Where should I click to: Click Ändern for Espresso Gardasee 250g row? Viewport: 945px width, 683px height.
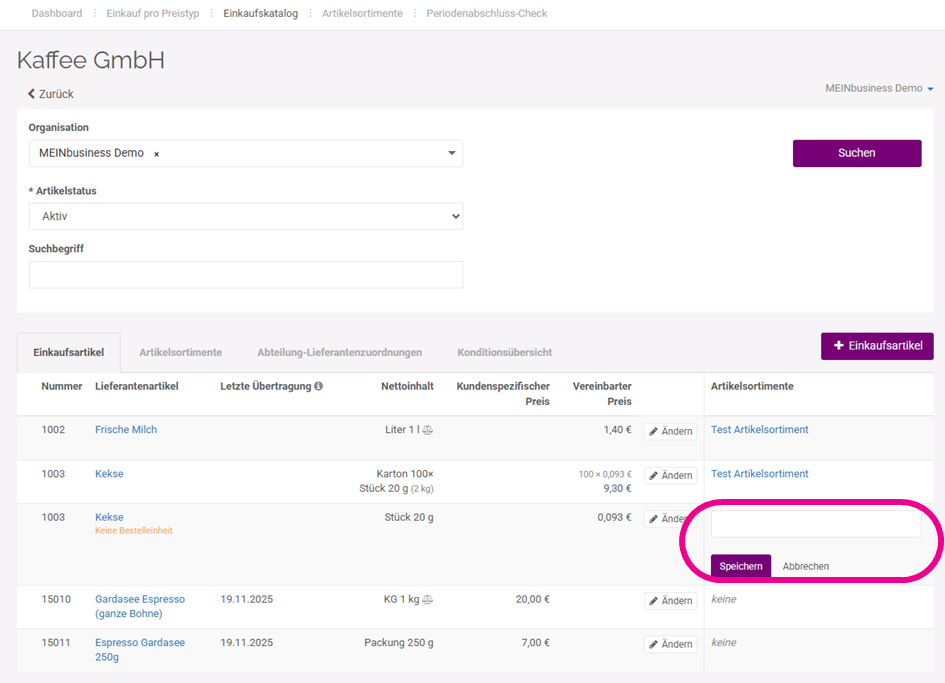tap(670, 644)
